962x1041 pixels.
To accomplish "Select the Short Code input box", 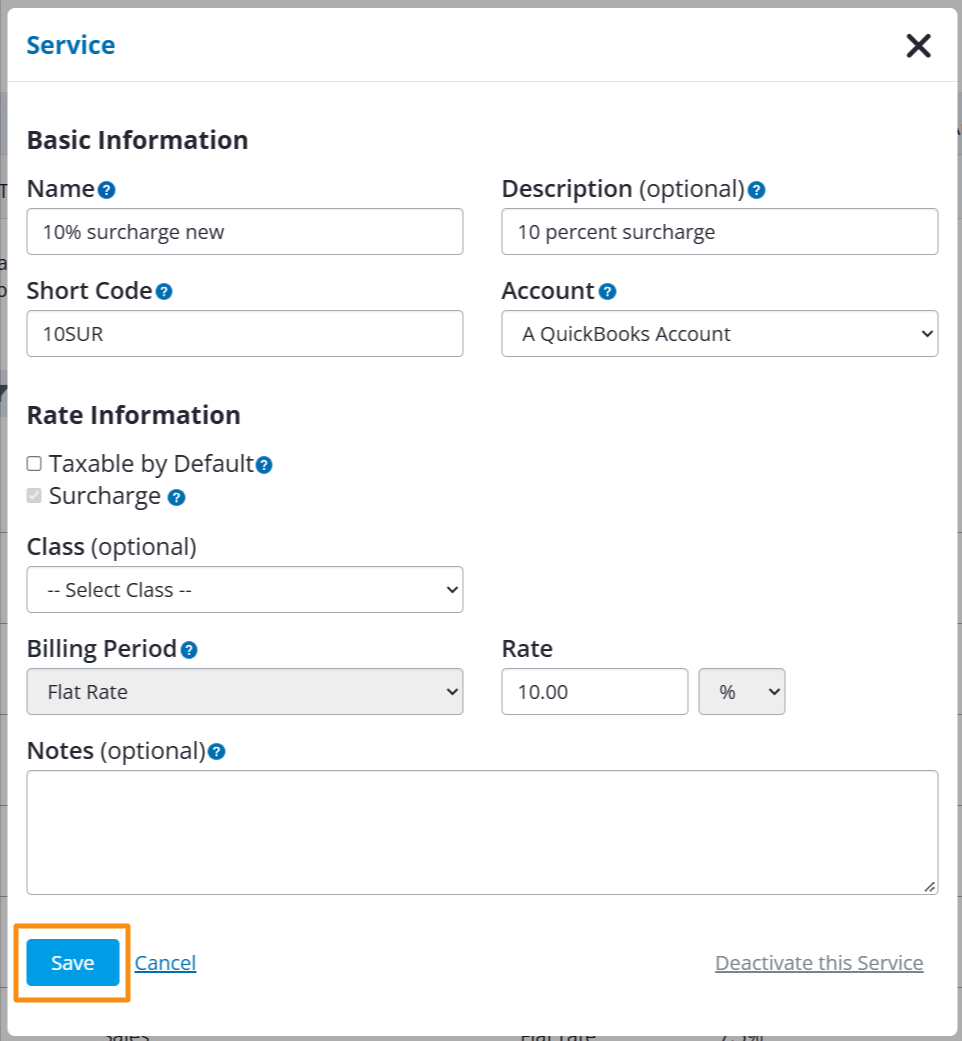I will tap(245, 333).
